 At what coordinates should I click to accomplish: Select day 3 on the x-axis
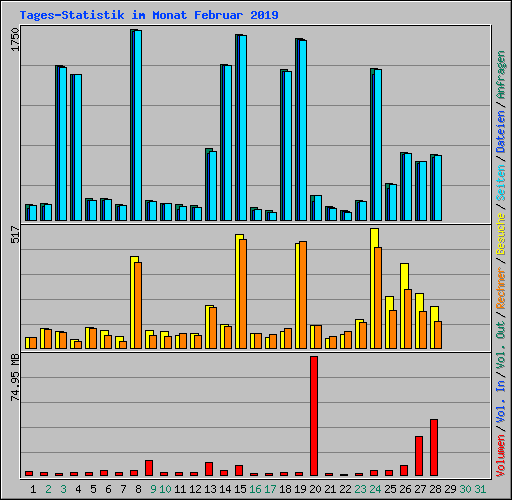click(63, 489)
